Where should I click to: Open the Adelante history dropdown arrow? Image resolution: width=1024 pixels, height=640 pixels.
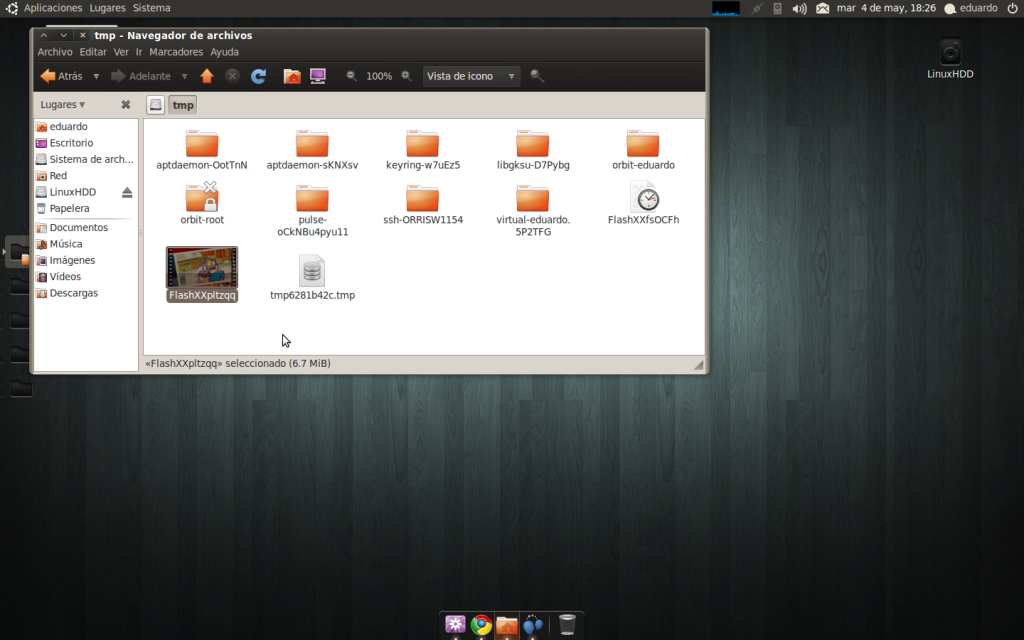tap(184, 76)
